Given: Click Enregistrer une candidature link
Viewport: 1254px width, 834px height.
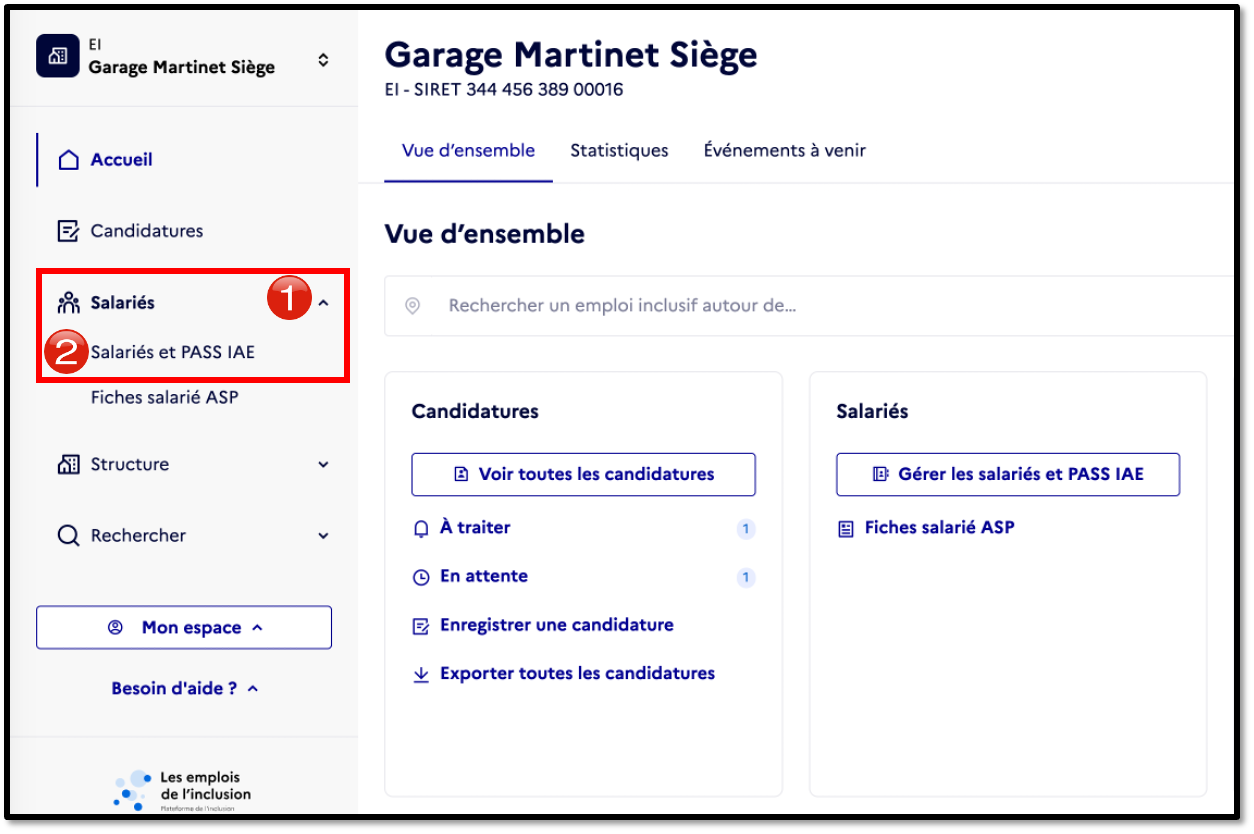Looking at the screenshot, I should click(x=557, y=625).
